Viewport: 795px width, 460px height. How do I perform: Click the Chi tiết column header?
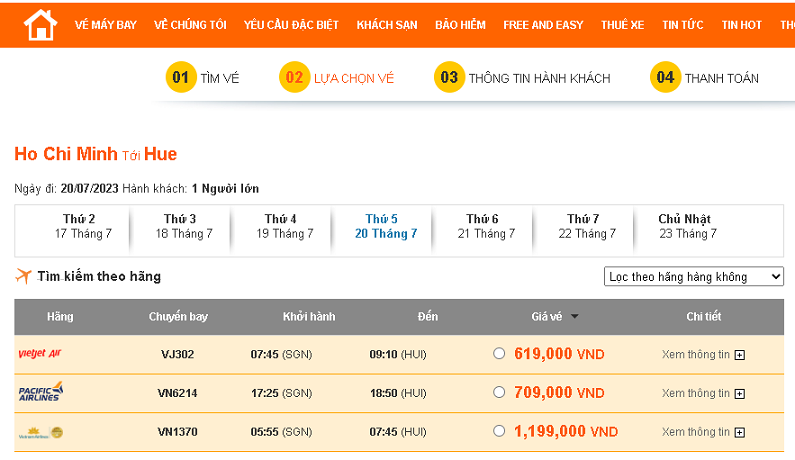click(703, 316)
